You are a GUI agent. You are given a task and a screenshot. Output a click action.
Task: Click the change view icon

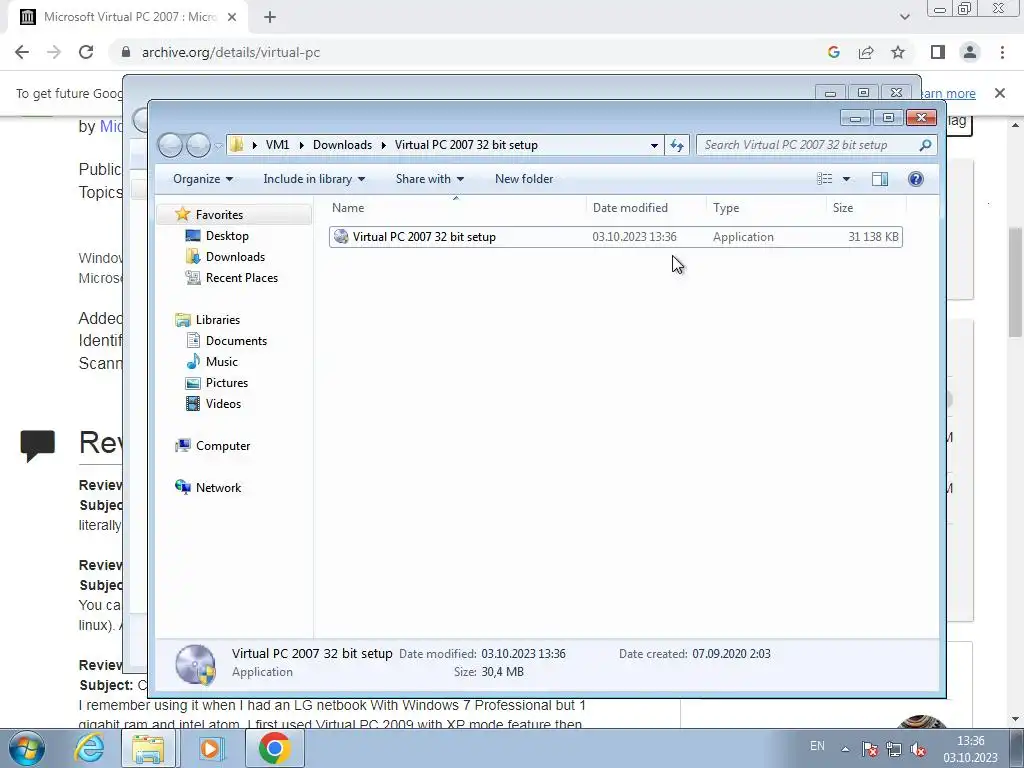pyautogui.click(x=825, y=179)
